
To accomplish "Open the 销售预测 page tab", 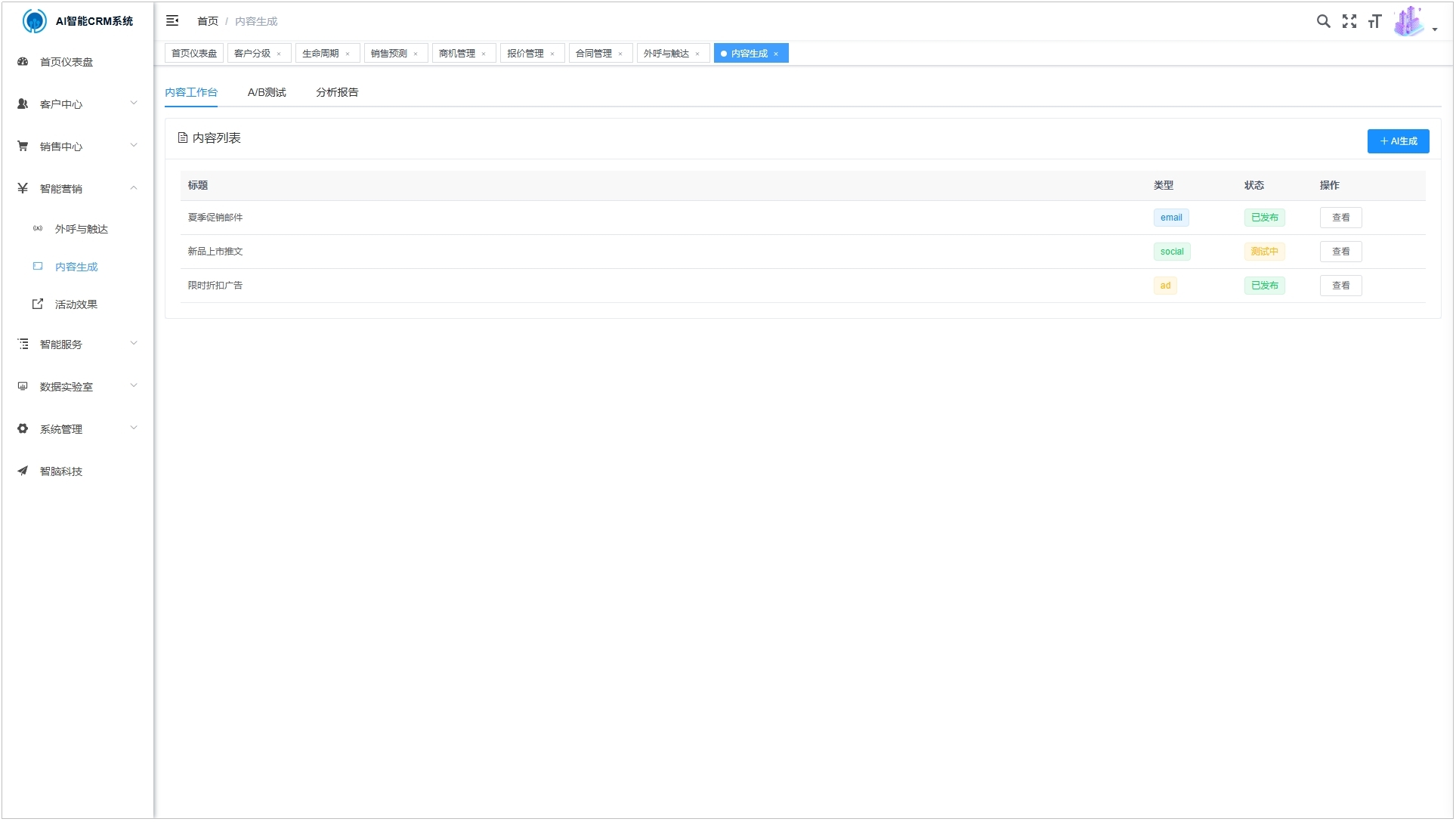I will [x=388, y=54].
